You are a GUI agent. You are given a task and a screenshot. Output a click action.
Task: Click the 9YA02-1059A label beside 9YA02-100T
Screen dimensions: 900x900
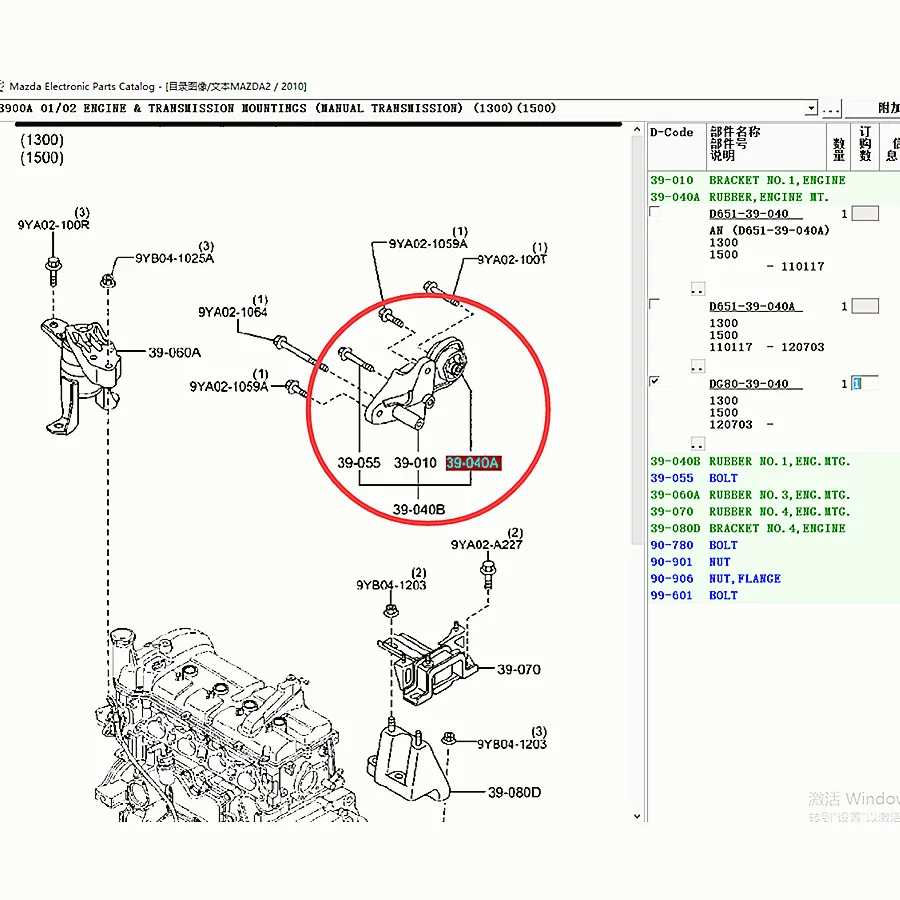[428, 244]
